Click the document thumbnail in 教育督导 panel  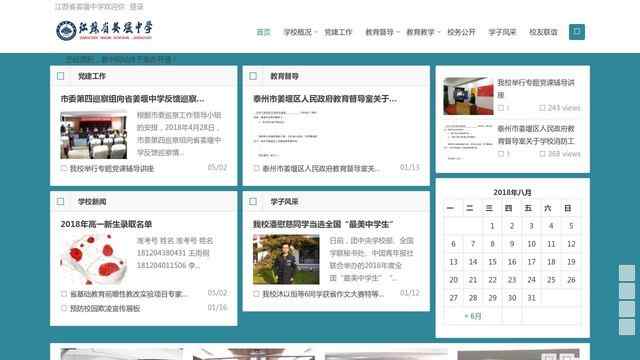286,135
